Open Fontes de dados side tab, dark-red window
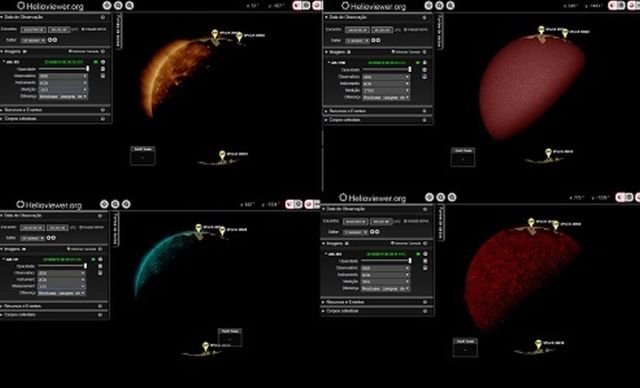Viewport: 640px width, 388px height. (441, 224)
